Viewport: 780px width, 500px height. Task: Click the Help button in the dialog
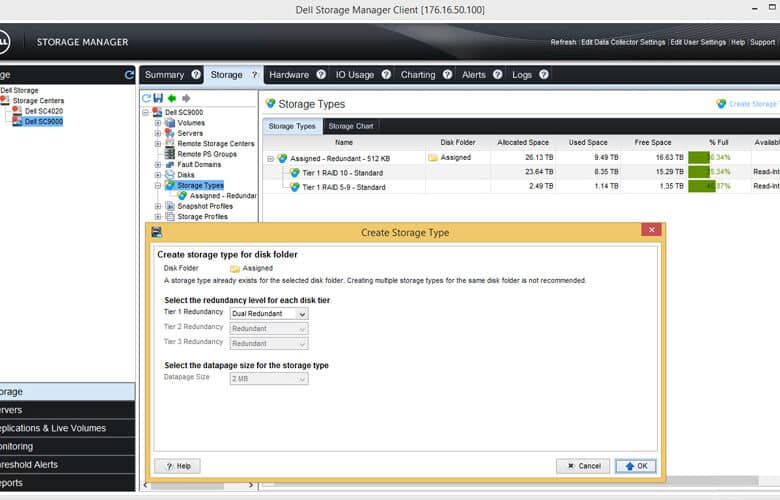coord(178,466)
